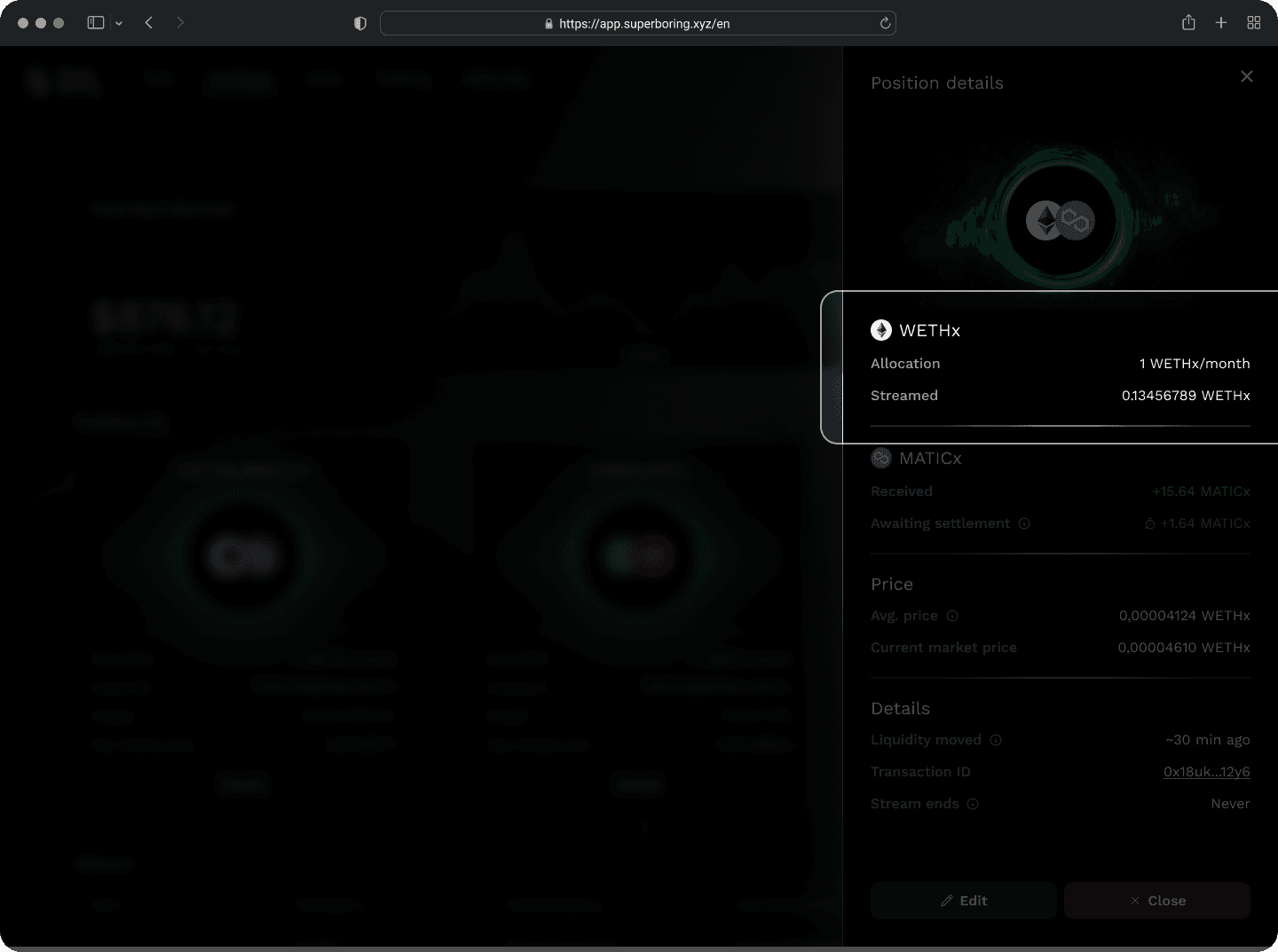Viewport: 1278px width, 952px height.
Task: Click the '~30 min ago' value
Action: (1208, 740)
